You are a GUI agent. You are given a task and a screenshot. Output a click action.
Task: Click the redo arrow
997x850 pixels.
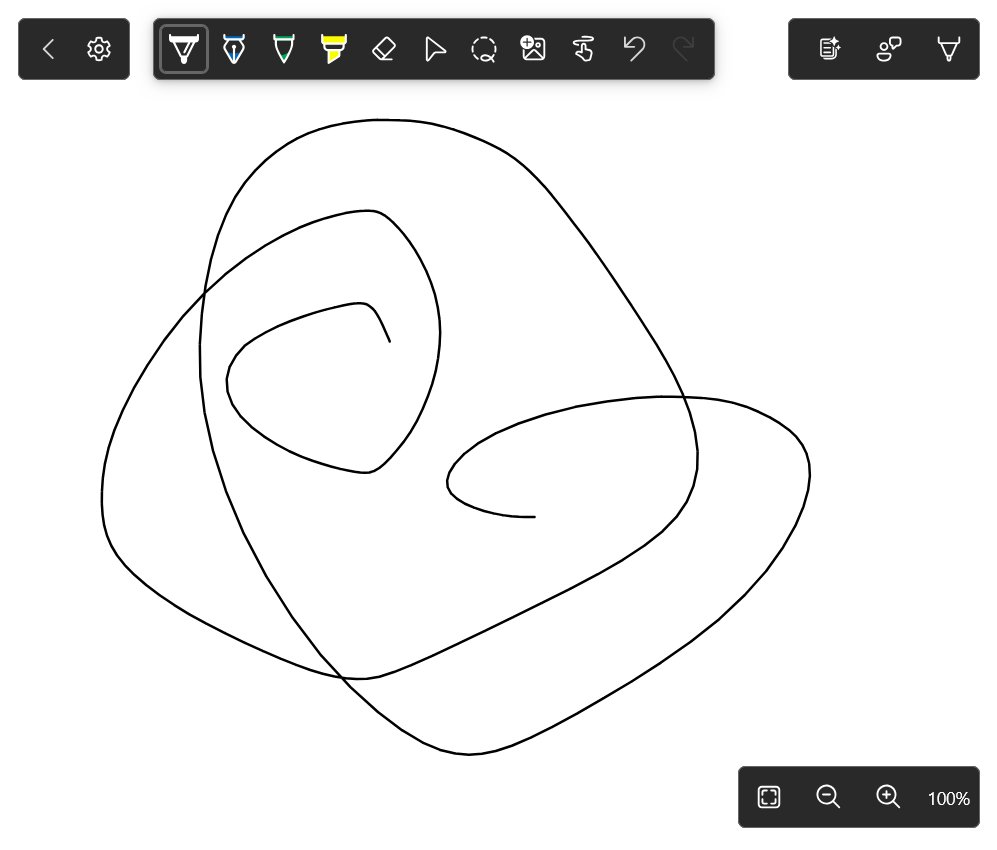tap(683, 48)
